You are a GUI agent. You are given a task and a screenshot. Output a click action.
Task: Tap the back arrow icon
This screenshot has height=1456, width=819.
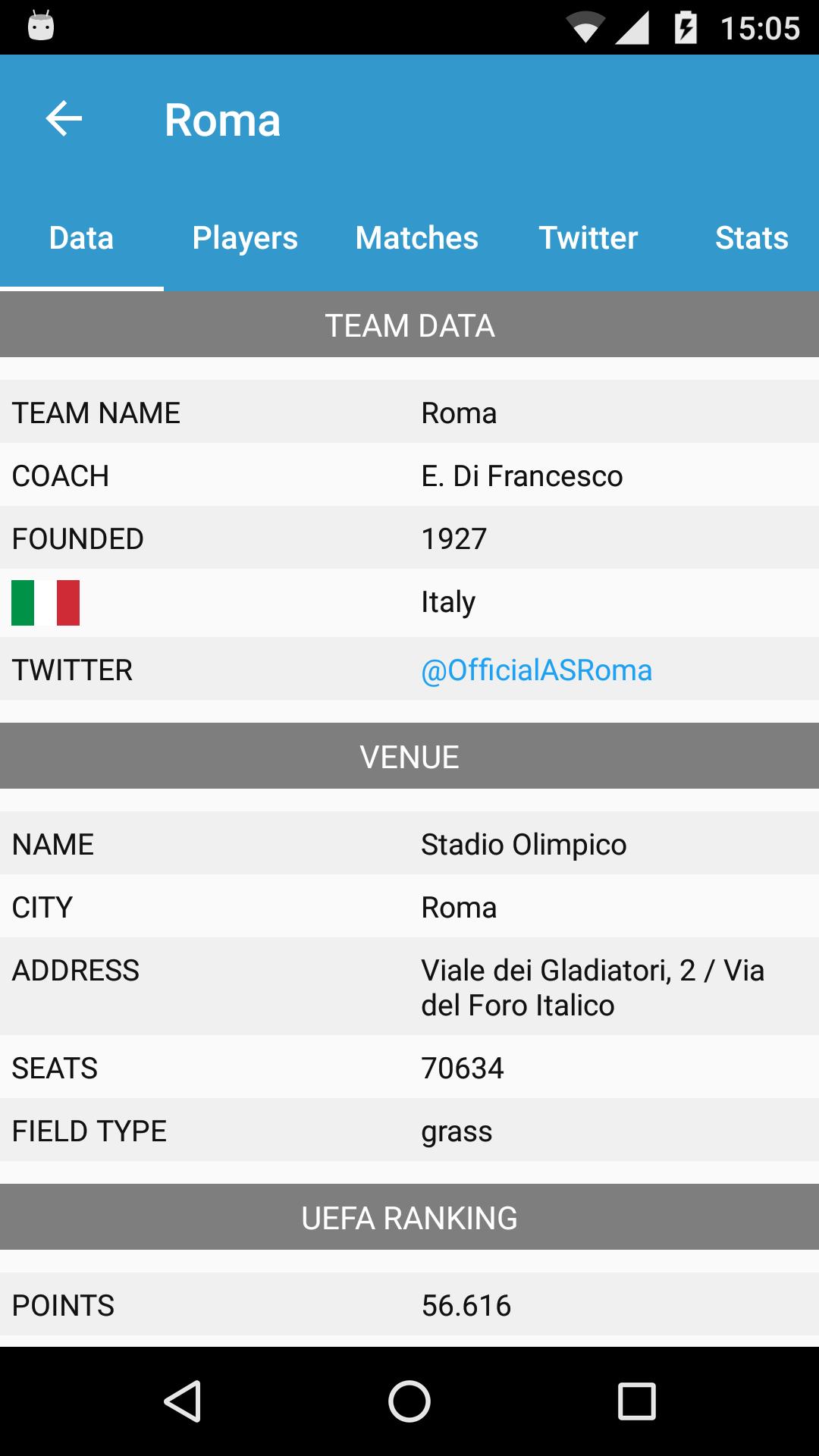click(x=64, y=119)
